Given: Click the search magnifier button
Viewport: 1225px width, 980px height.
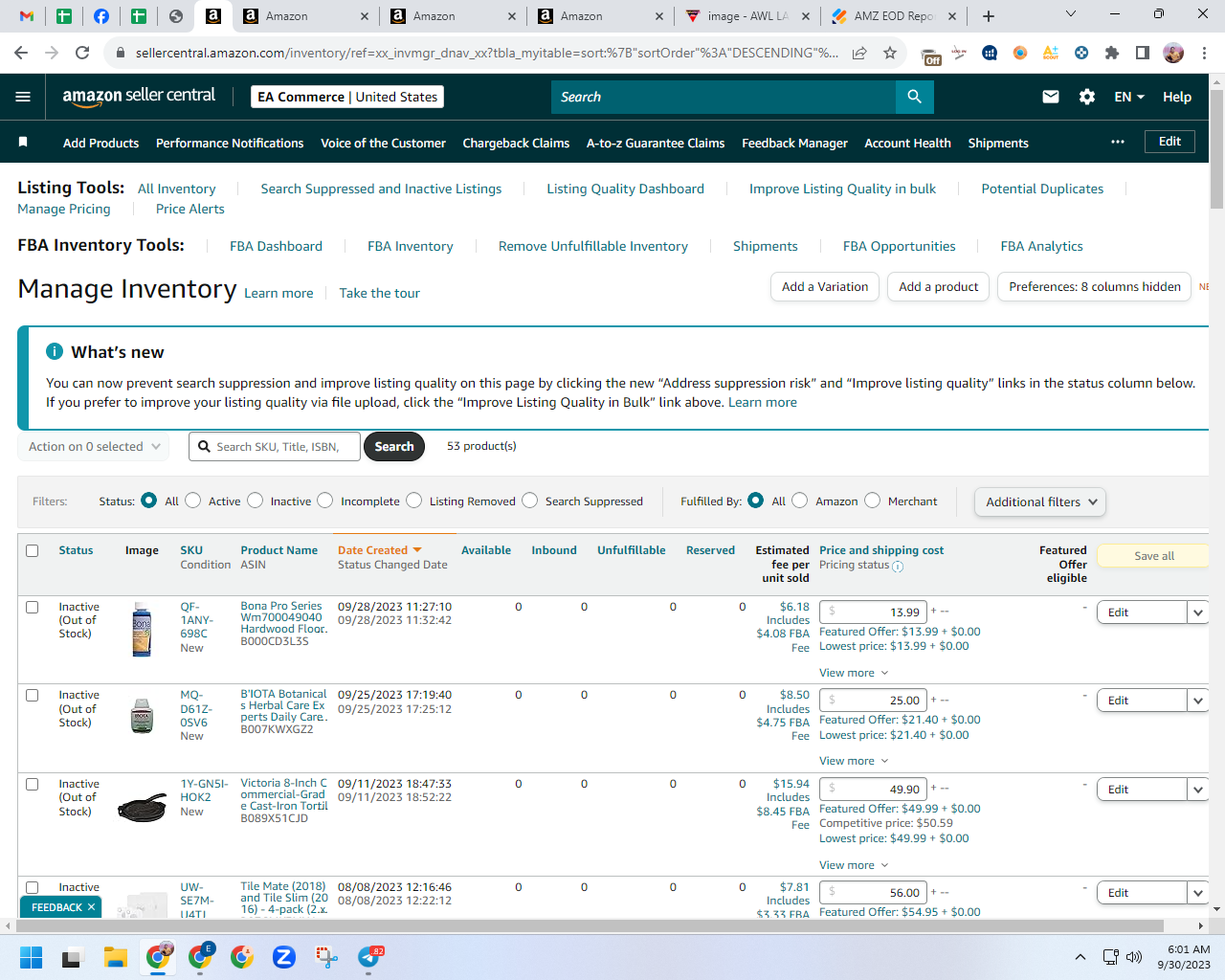Looking at the screenshot, I should click(x=914, y=97).
